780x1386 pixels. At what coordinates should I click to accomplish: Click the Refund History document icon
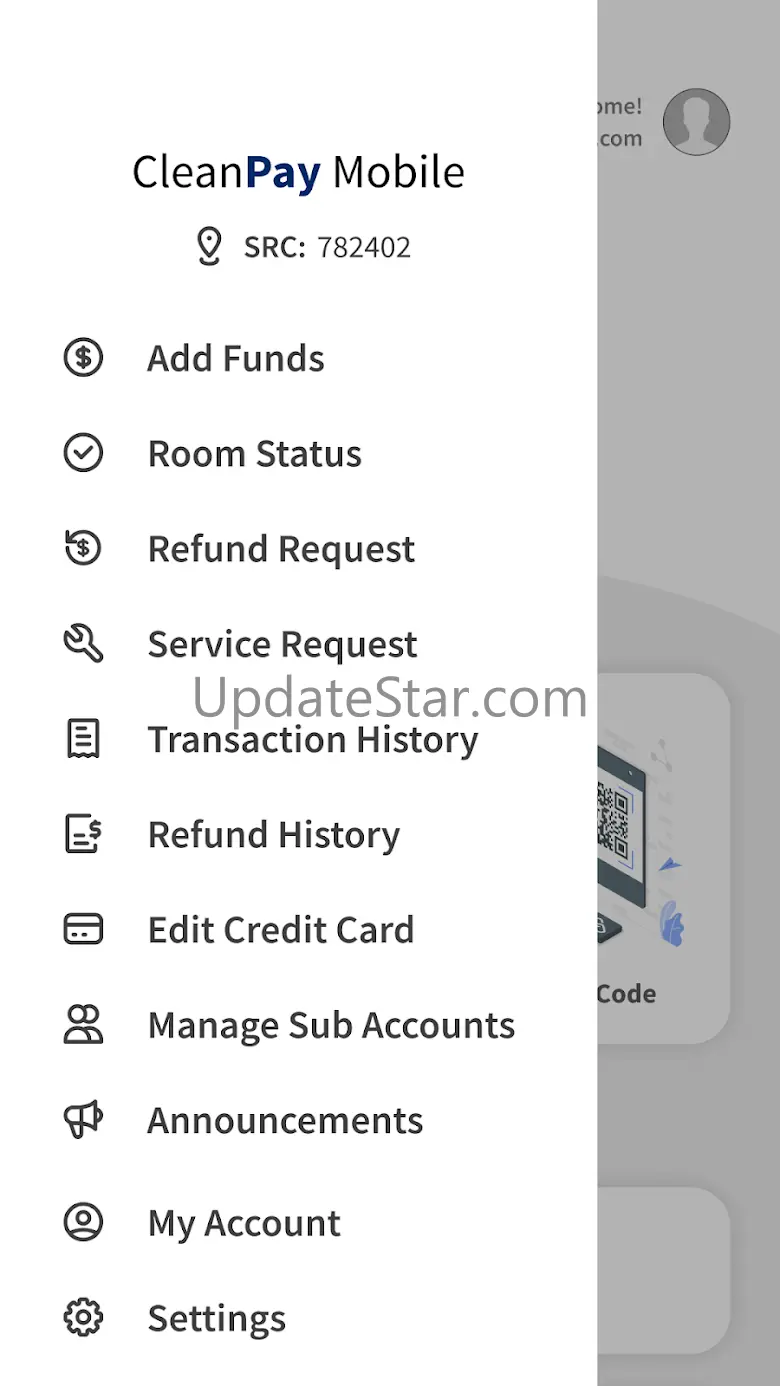coord(83,834)
